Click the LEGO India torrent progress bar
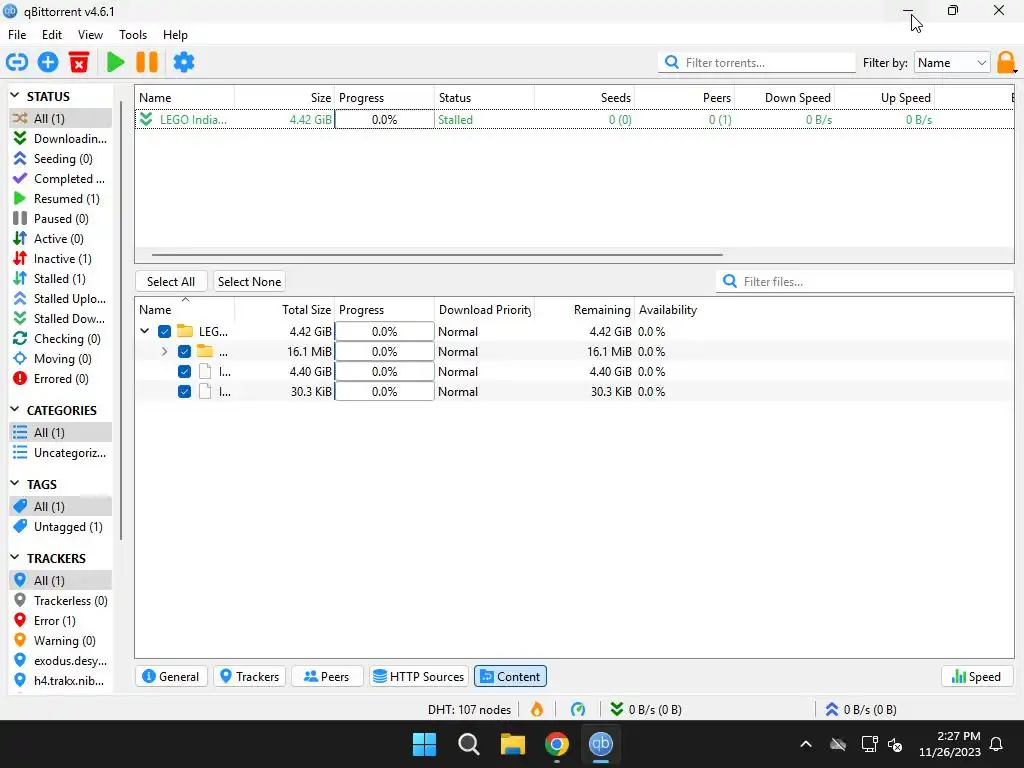This screenshot has height=768, width=1024. pos(384,120)
